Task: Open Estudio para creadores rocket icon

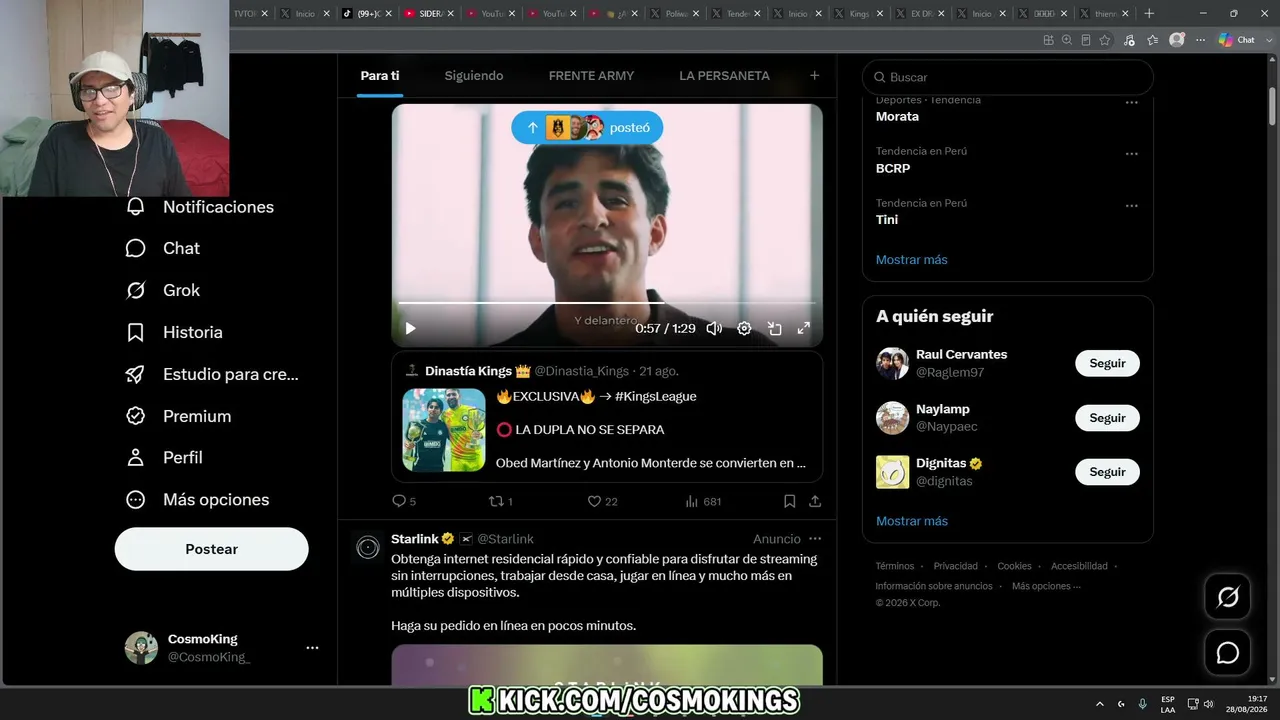Action: pyautogui.click(x=135, y=374)
